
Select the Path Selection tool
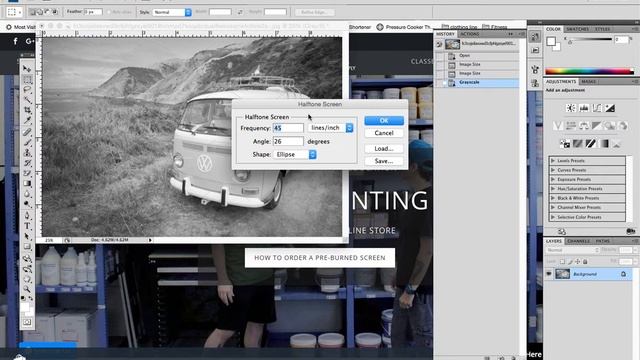27,236
